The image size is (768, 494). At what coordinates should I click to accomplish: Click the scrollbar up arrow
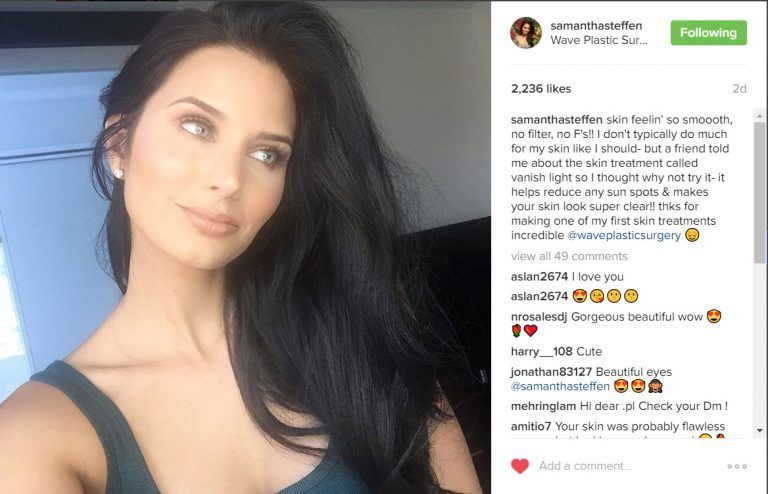[x=760, y=116]
